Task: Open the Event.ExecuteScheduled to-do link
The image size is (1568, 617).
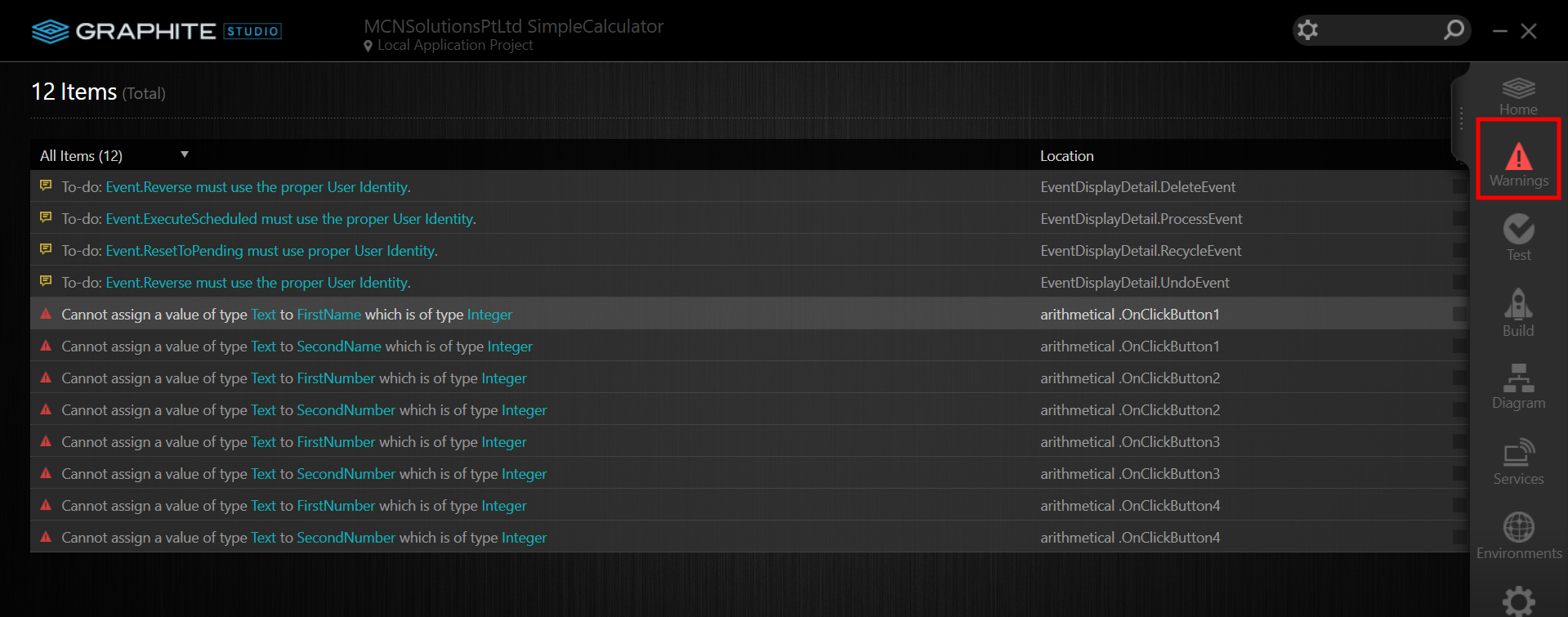Action: pos(290,219)
